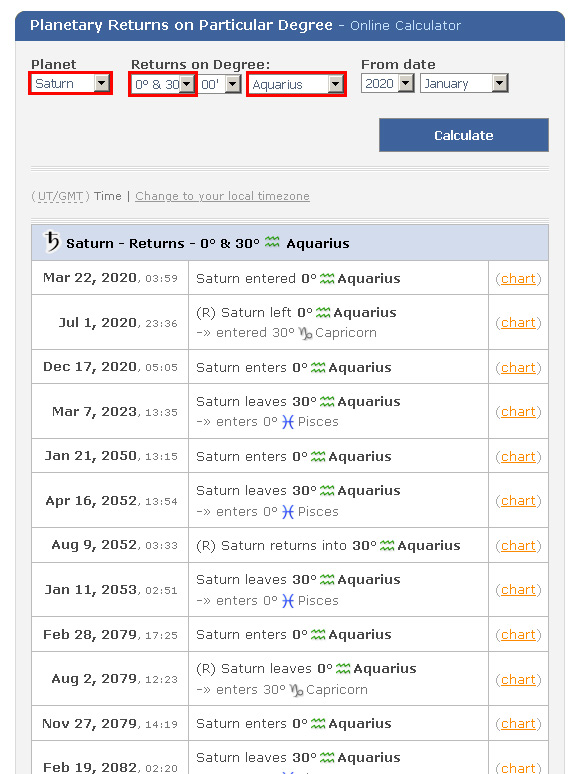The width and height of the screenshot is (580, 774).
Task: Open the degree dropdown showing 0° & 30
Action: point(163,84)
